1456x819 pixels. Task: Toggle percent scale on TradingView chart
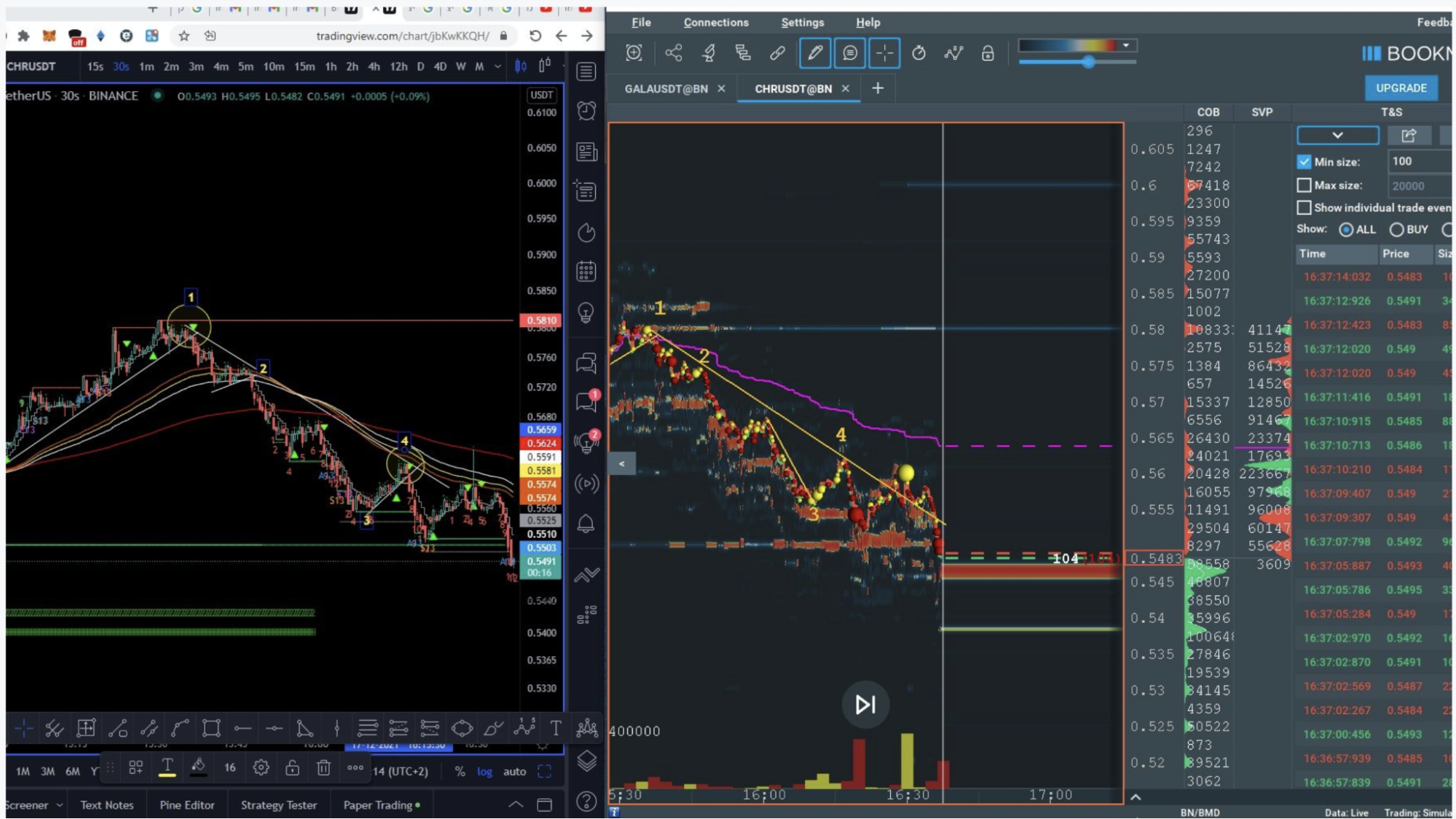[460, 772]
